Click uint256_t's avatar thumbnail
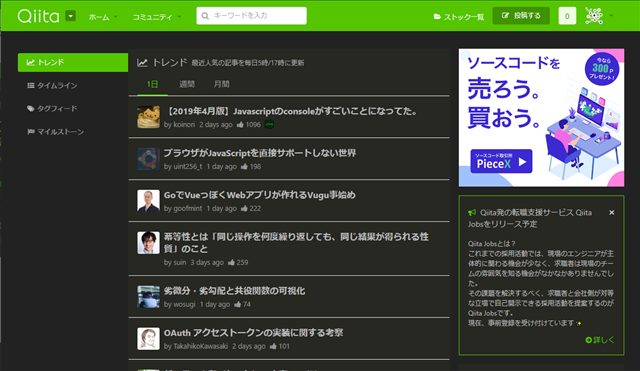This screenshot has height=371, width=640. coord(148,159)
